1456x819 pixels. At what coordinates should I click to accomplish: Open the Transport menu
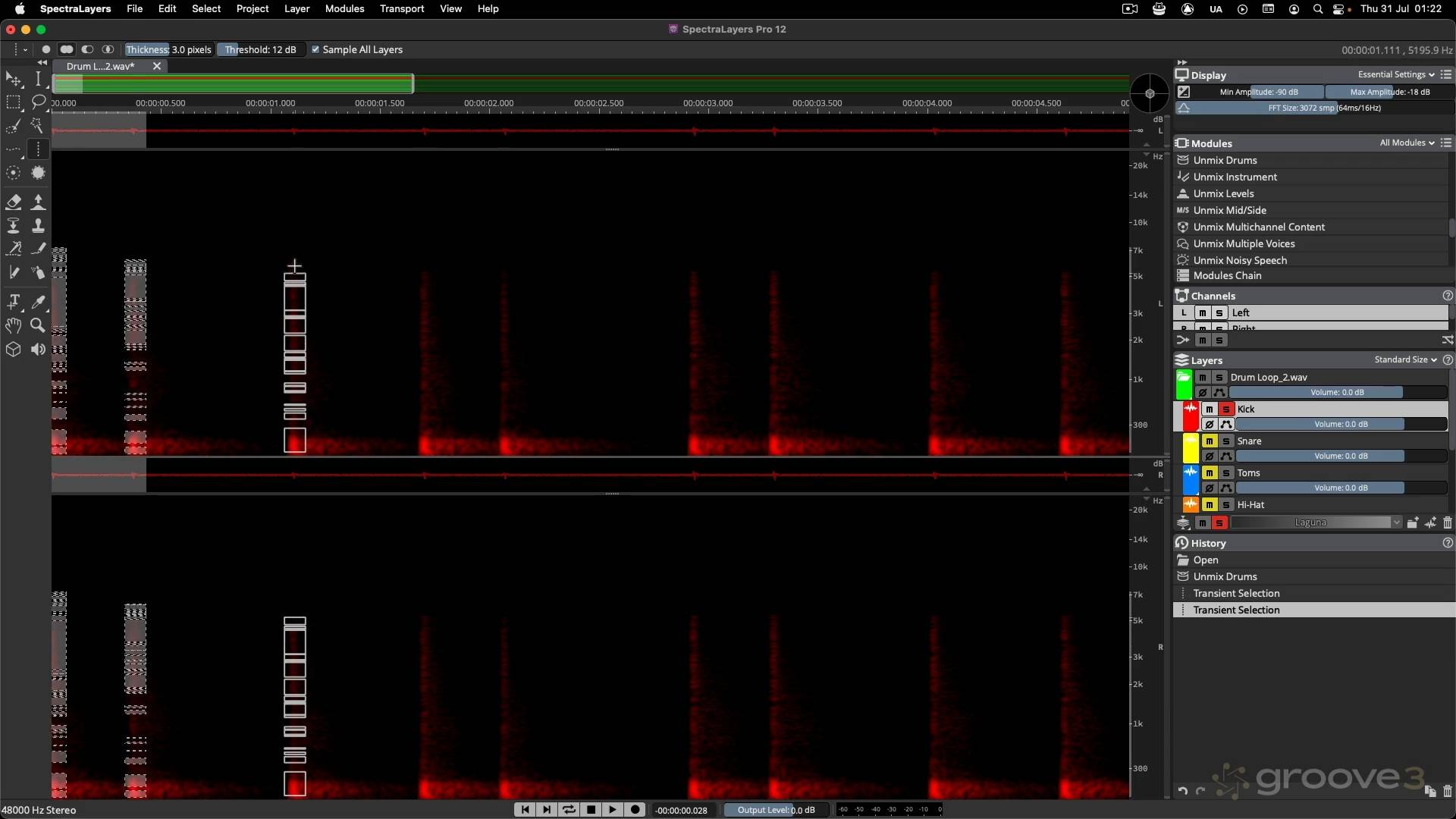[401, 8]
